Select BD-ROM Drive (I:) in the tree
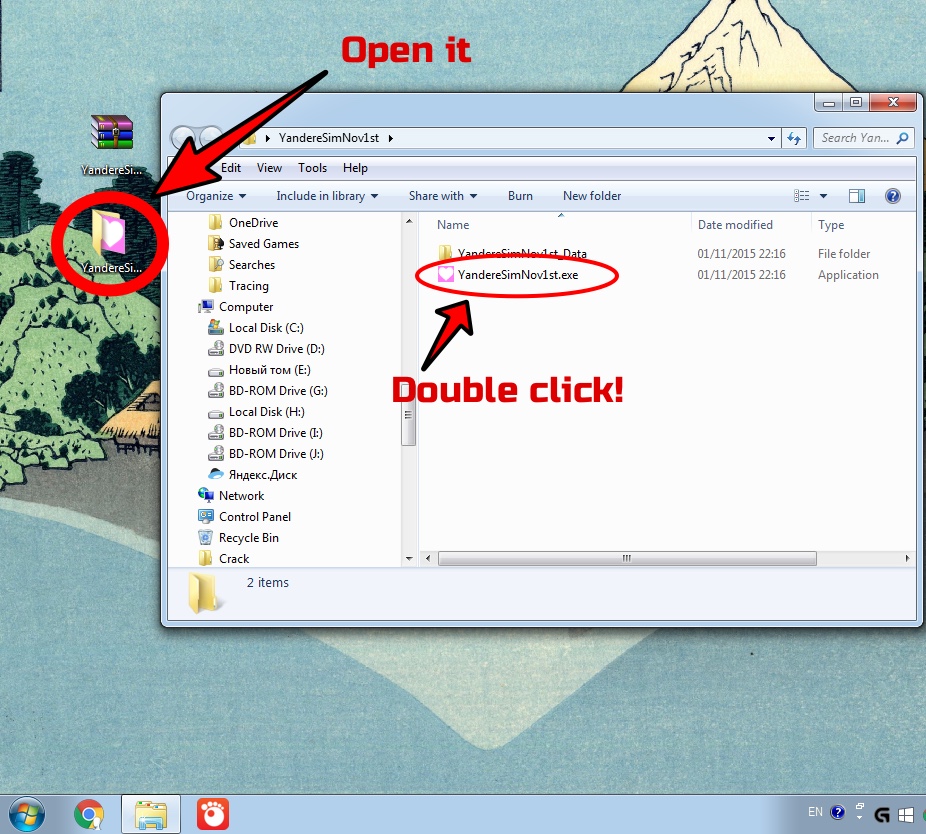926x834 pixels. [276, 432]
